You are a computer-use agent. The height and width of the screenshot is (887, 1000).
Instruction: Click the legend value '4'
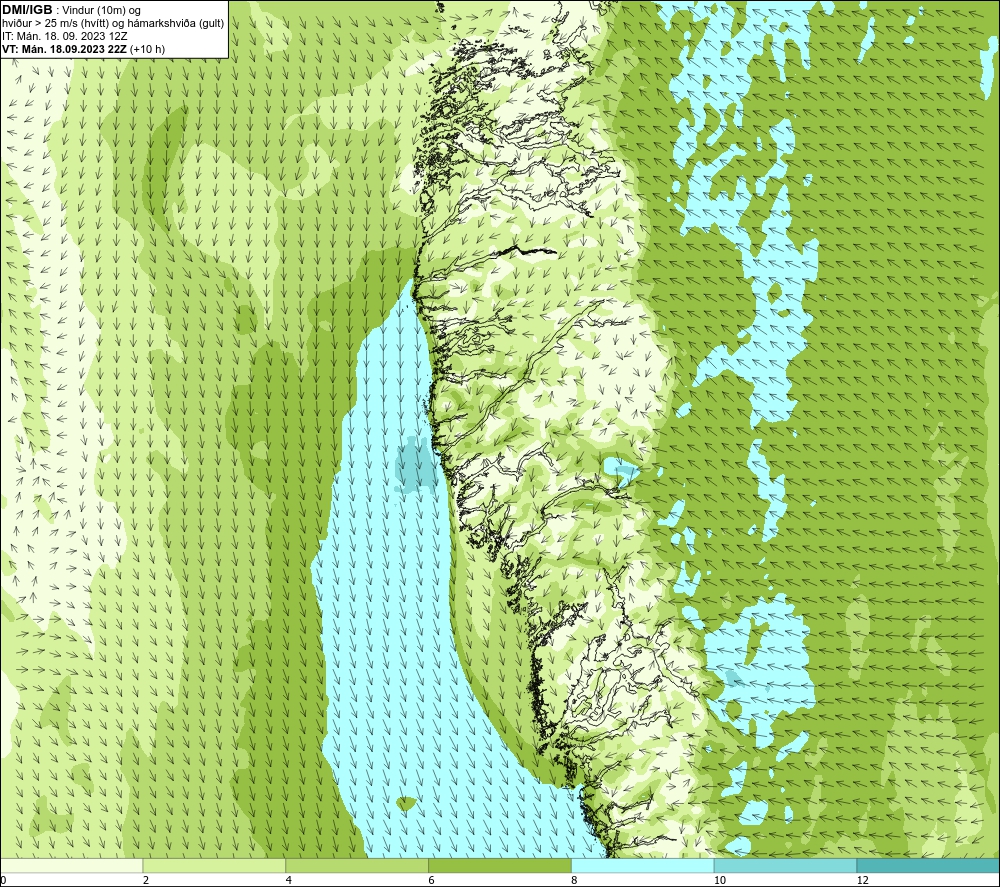point(289,880)
